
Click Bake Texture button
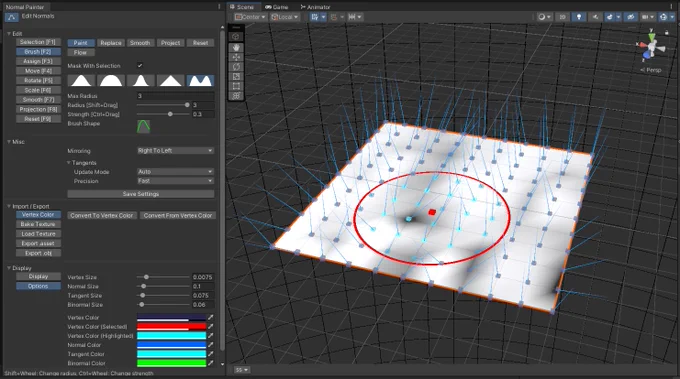tap(38, 224)
